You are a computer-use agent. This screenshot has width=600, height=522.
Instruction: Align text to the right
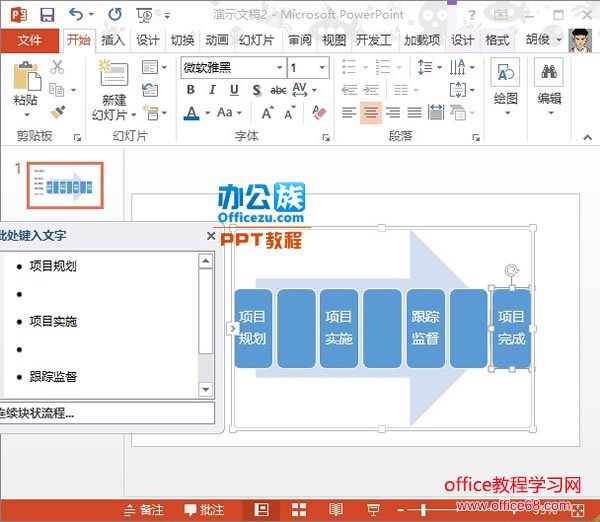coord(393,113)
